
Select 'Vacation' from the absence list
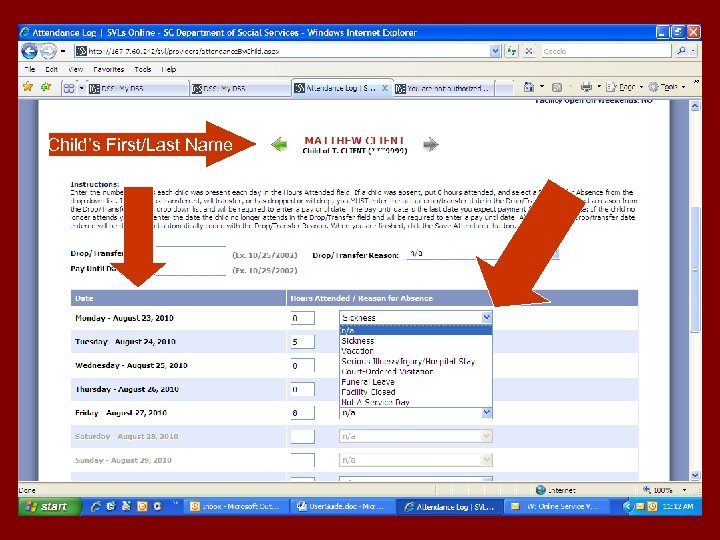click(416, 351)
